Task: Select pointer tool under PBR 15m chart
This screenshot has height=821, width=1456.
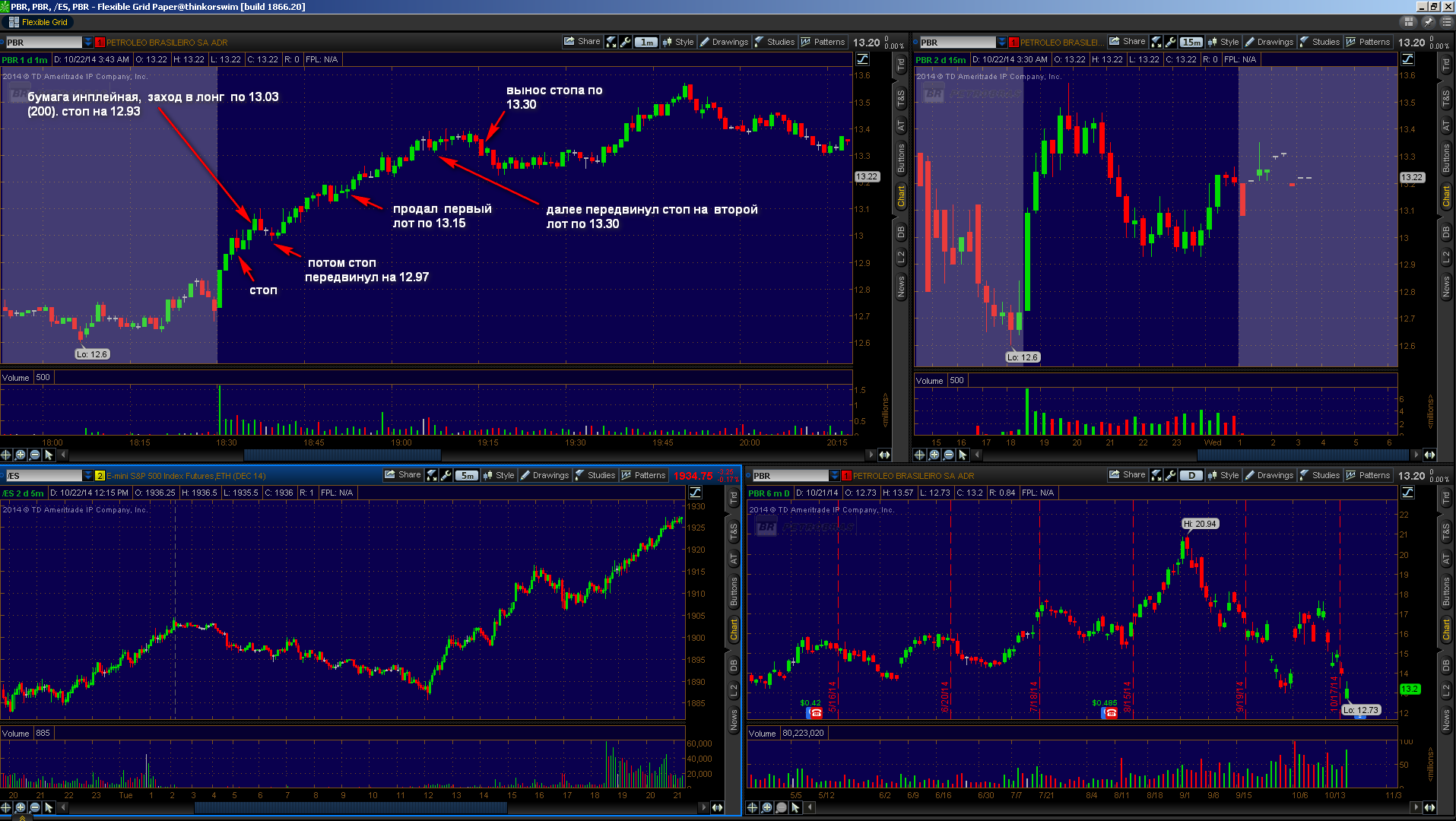Action: pos(963,455)
